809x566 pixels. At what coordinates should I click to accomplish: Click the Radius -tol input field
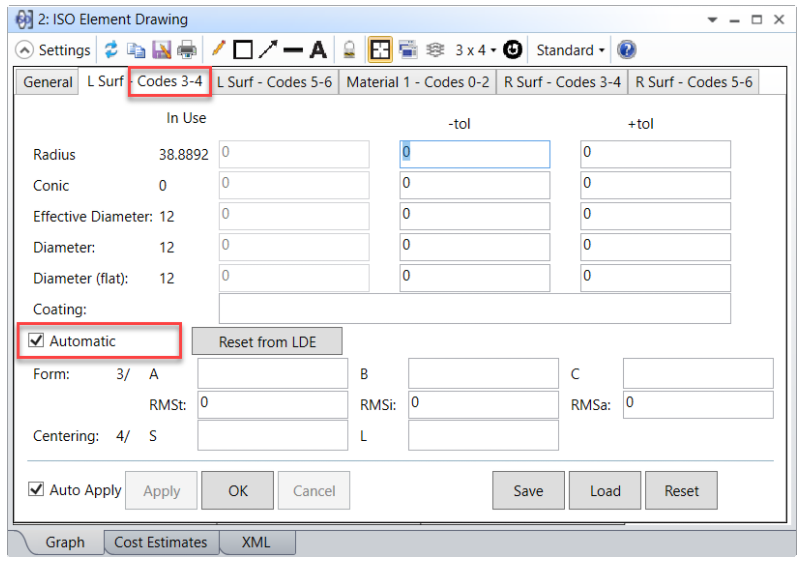pos(475,154)
